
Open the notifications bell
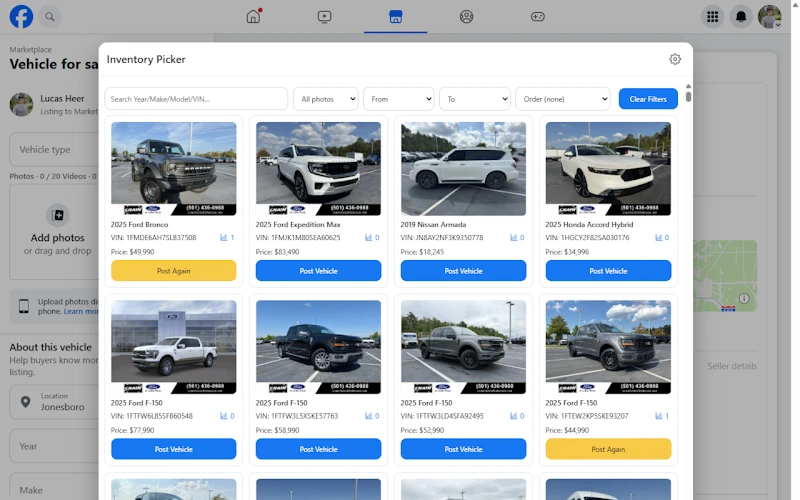pos(741,16)
